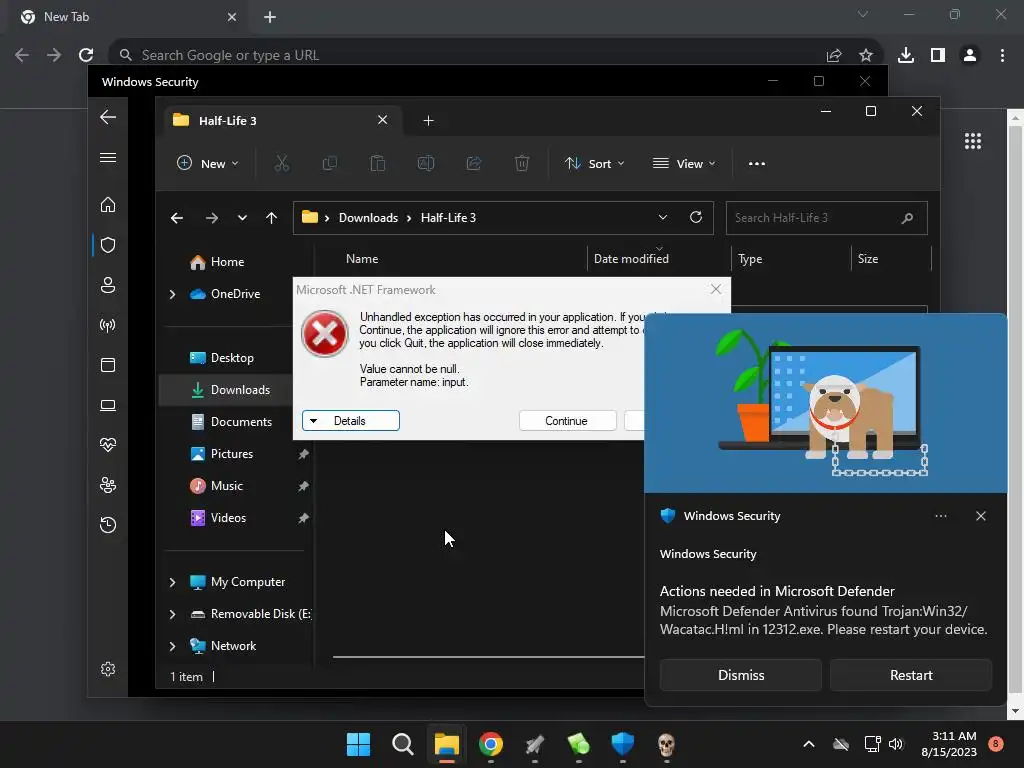Open Windows Security shield on taskbar
Viewport: 1024px width, 768px height.
point(622,744)
